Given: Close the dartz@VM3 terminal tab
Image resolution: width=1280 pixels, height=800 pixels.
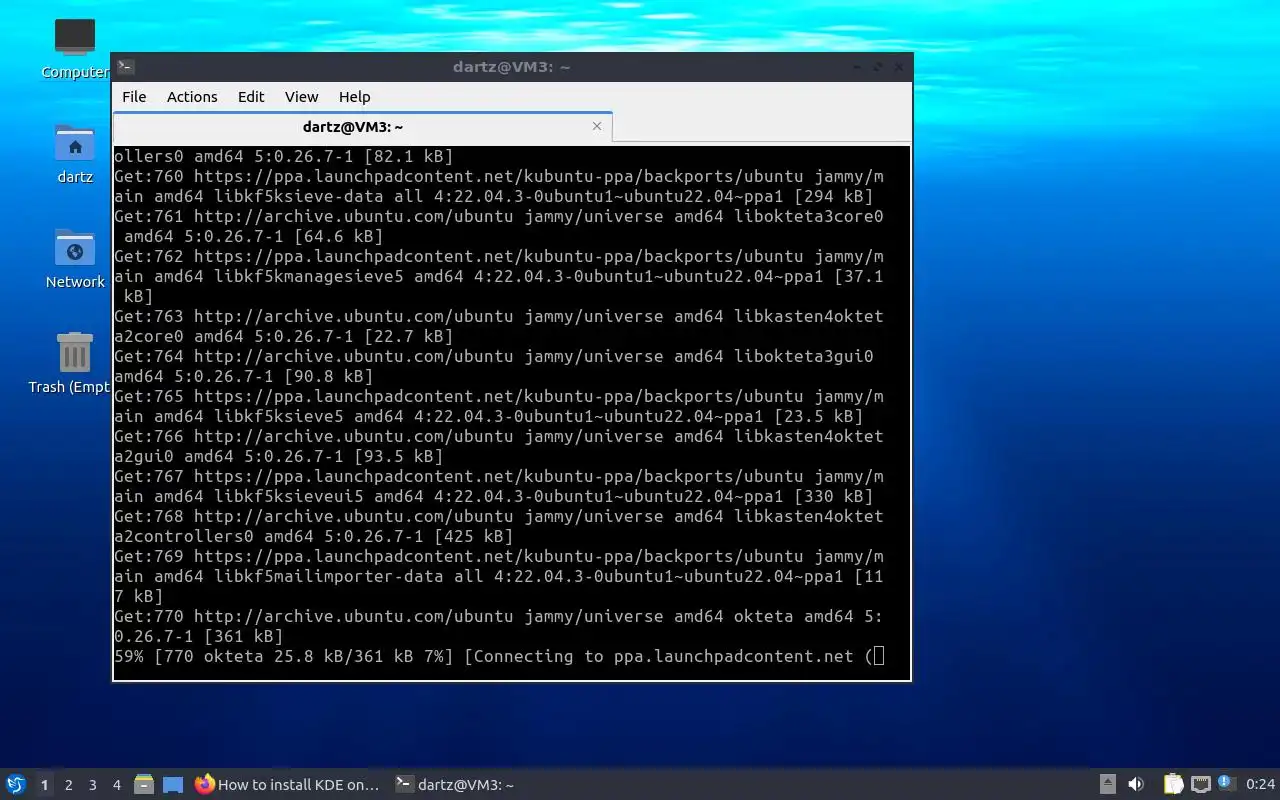Looking at the screenshot, I should (x=597, y=126).
